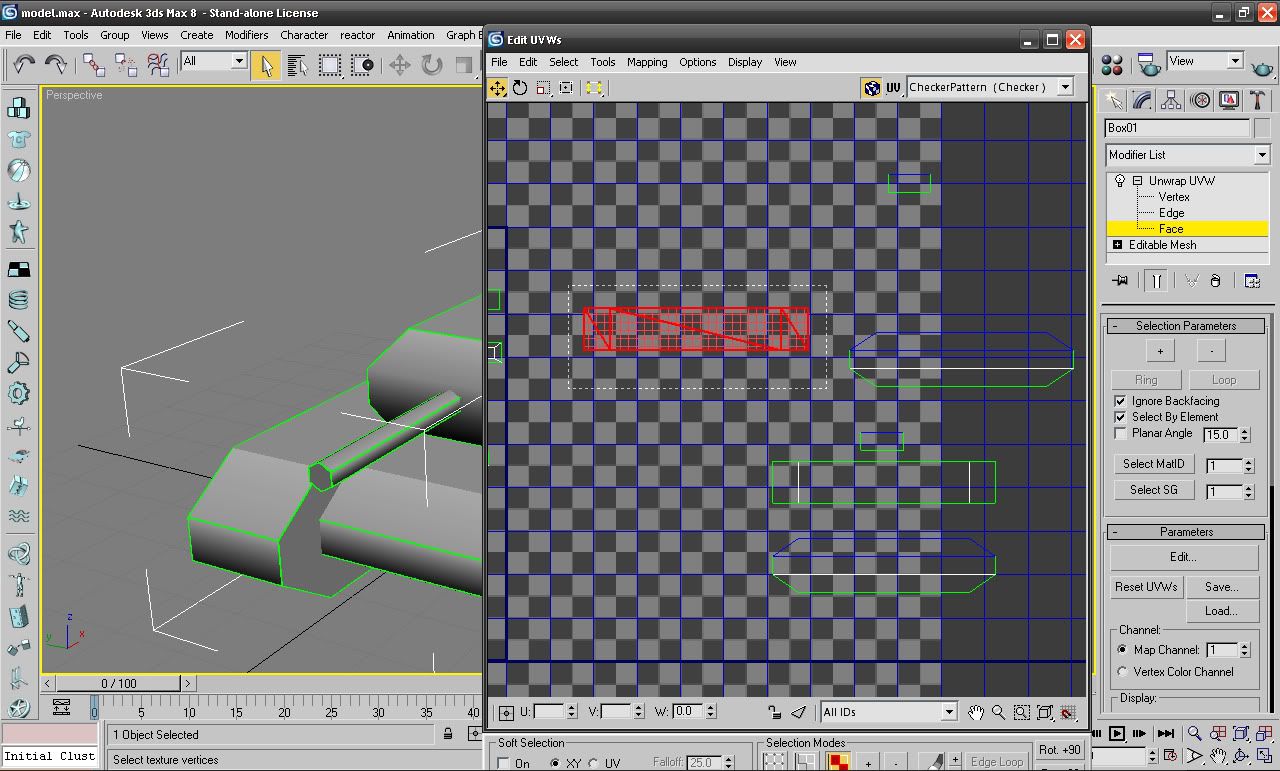Enable the Soft Selection On checkbox

click(x=503, y=763)
